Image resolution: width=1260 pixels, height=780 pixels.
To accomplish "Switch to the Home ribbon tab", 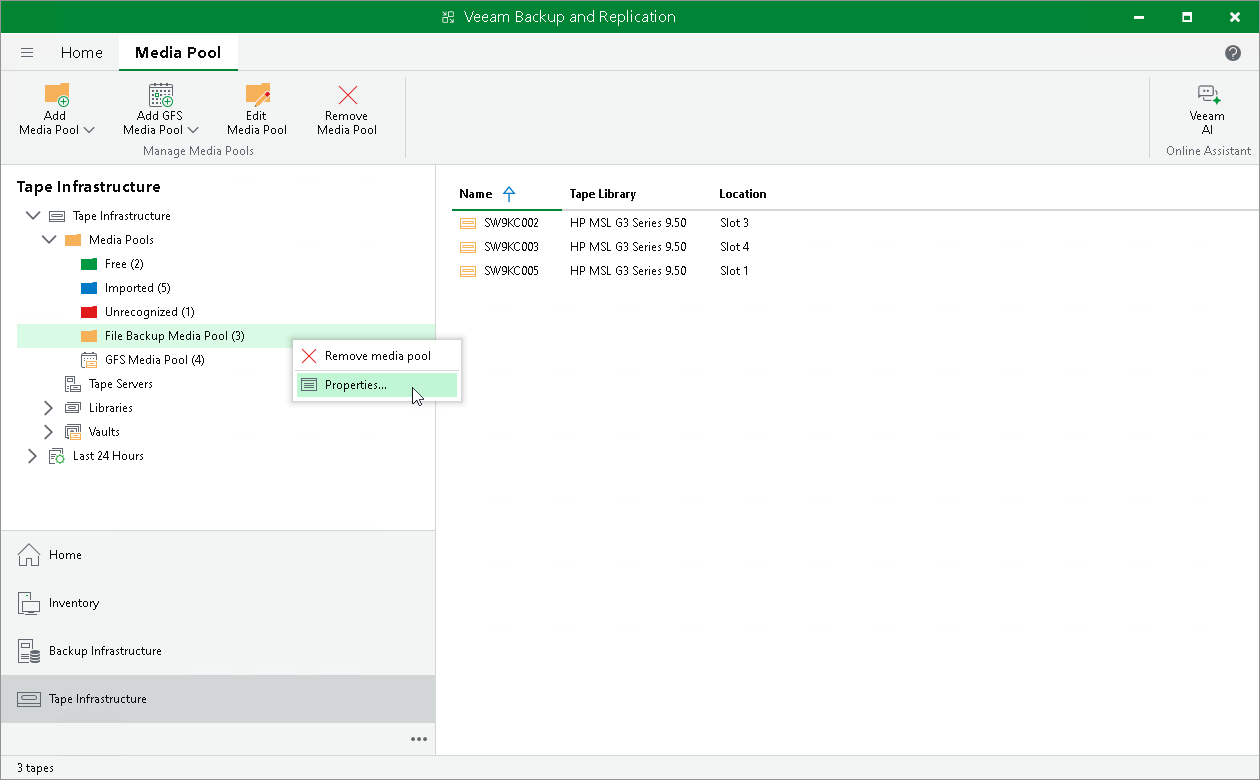I will coord(81,53).
